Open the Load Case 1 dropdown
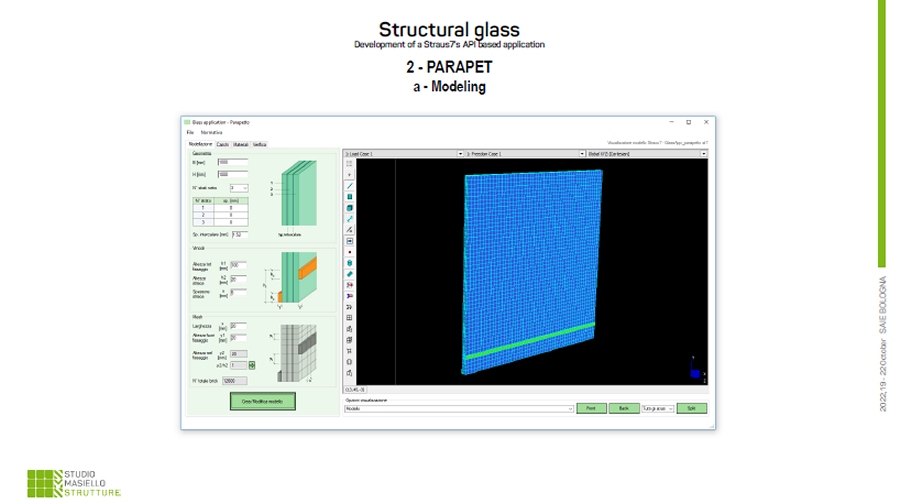The width and height of the screenshot is (900, 504). click(x=459, y=155)
